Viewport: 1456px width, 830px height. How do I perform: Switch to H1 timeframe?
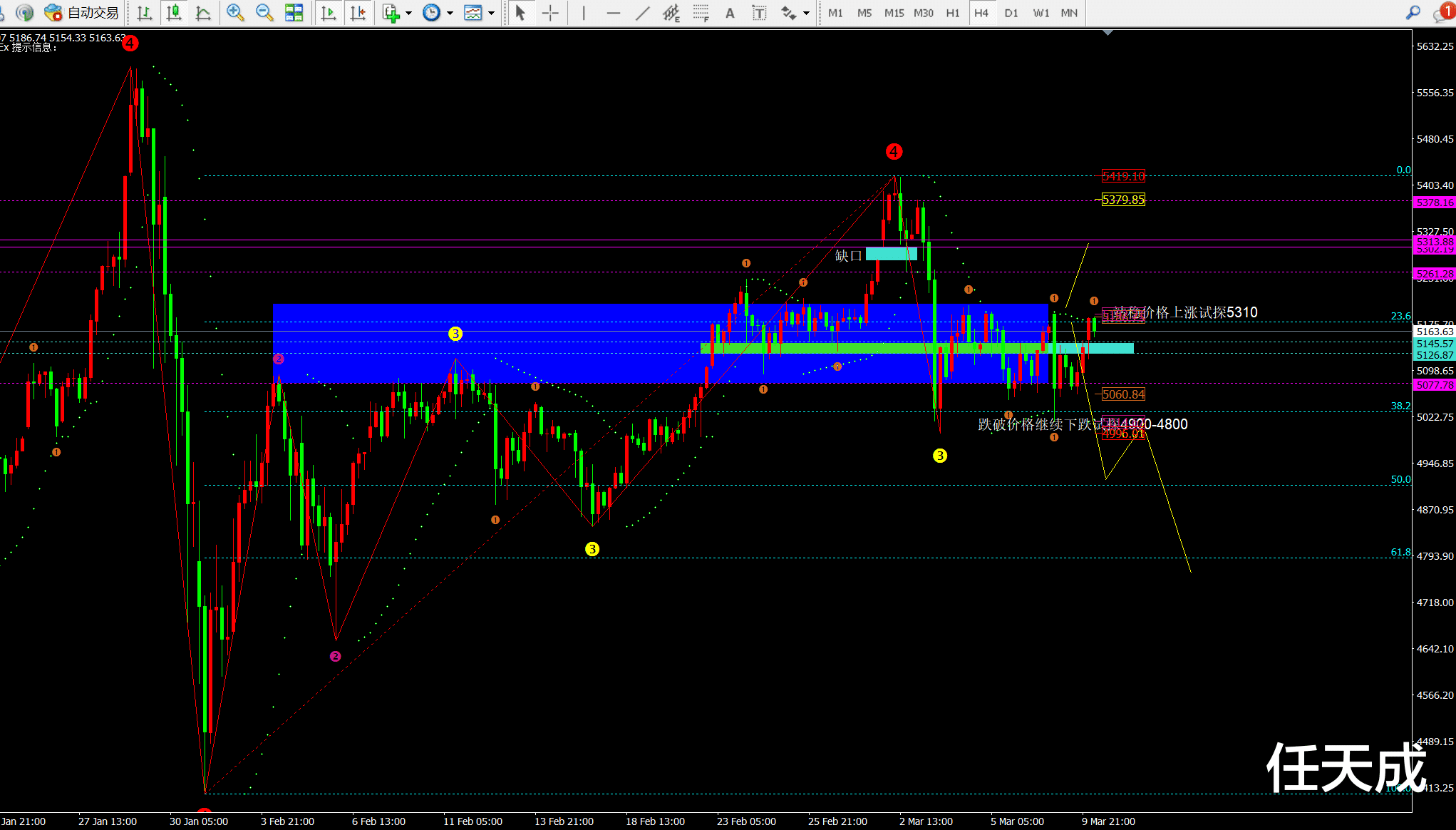(953, 13)
